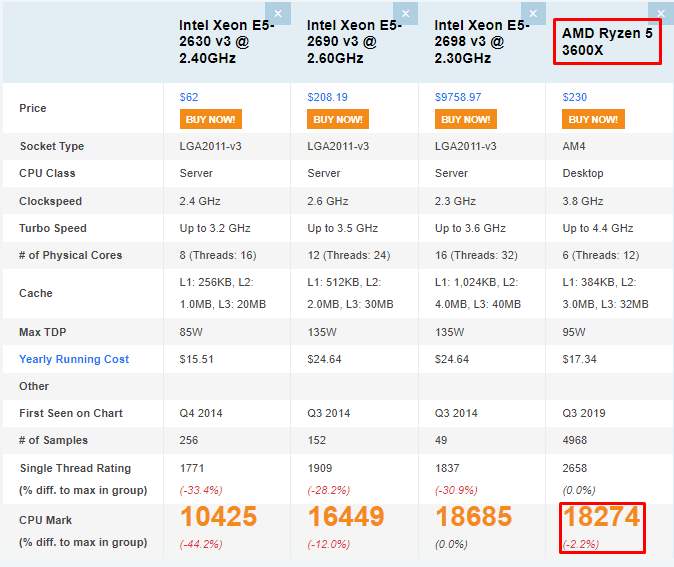Click the (-33.4%) difference value
The height and width of the screenshot is (567, 674).
[x=201, y=490]
